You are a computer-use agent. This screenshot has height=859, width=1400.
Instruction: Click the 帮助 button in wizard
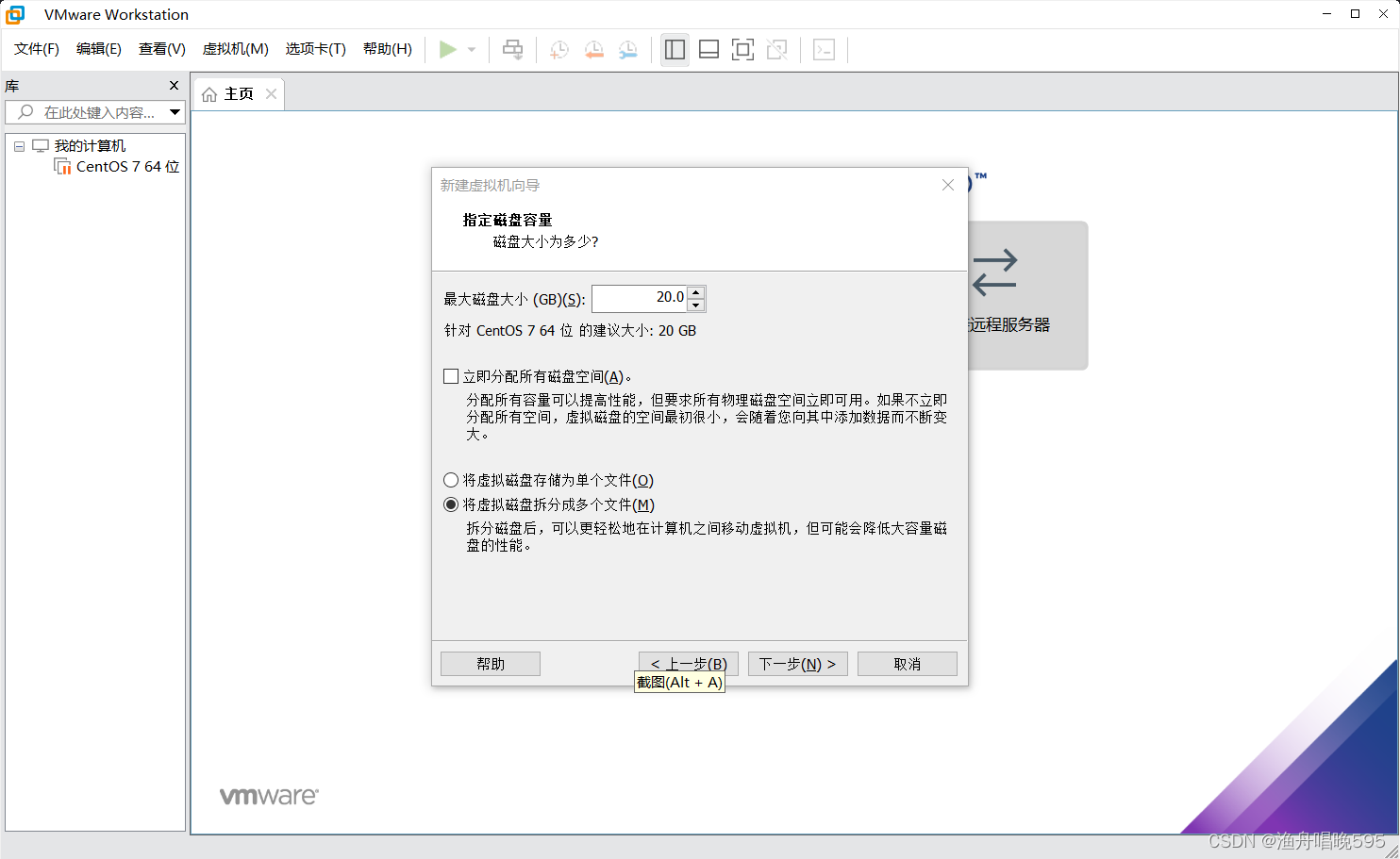(491, 664)
